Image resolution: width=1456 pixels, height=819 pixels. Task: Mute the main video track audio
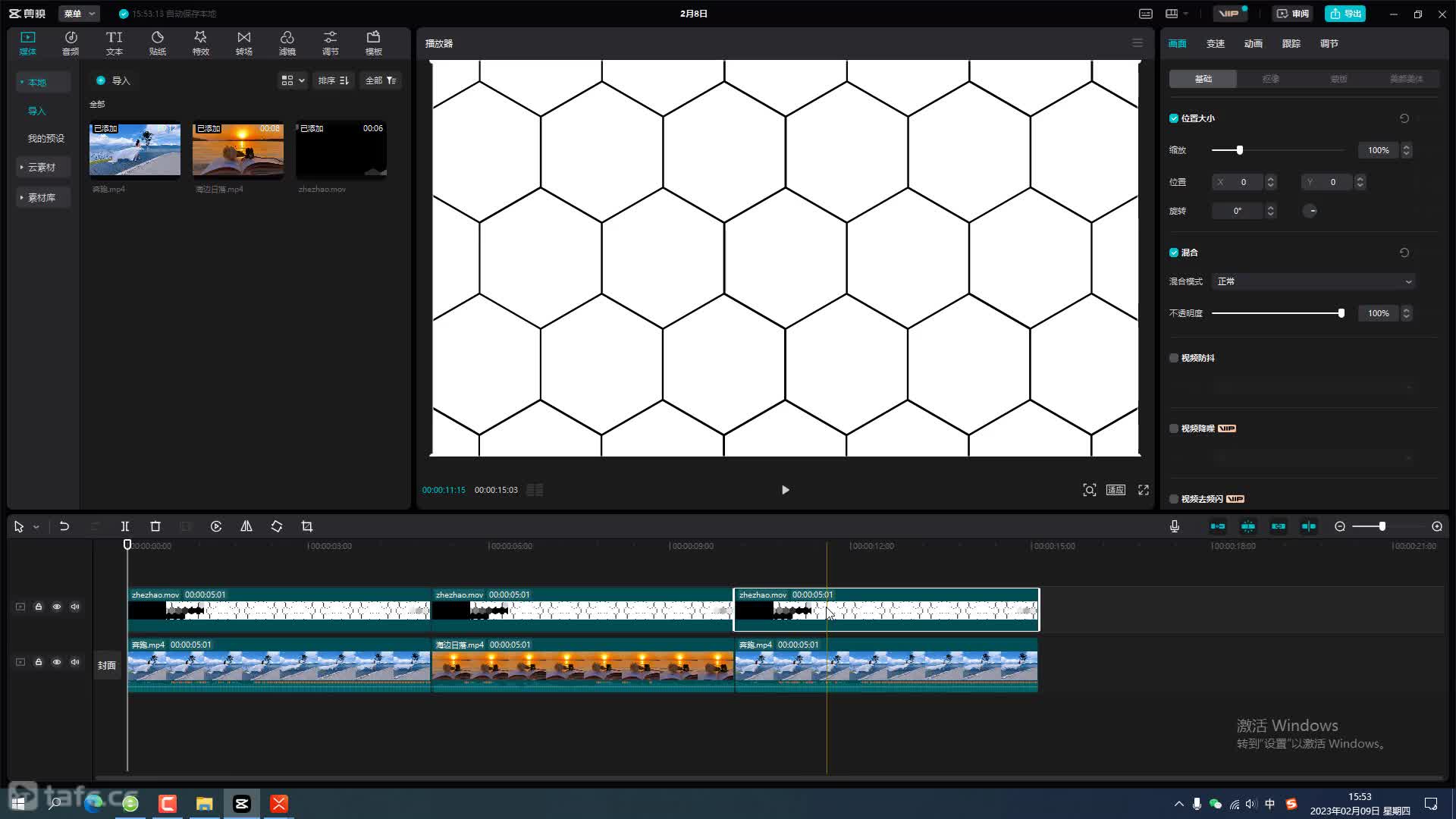click(x=75, y=662)
